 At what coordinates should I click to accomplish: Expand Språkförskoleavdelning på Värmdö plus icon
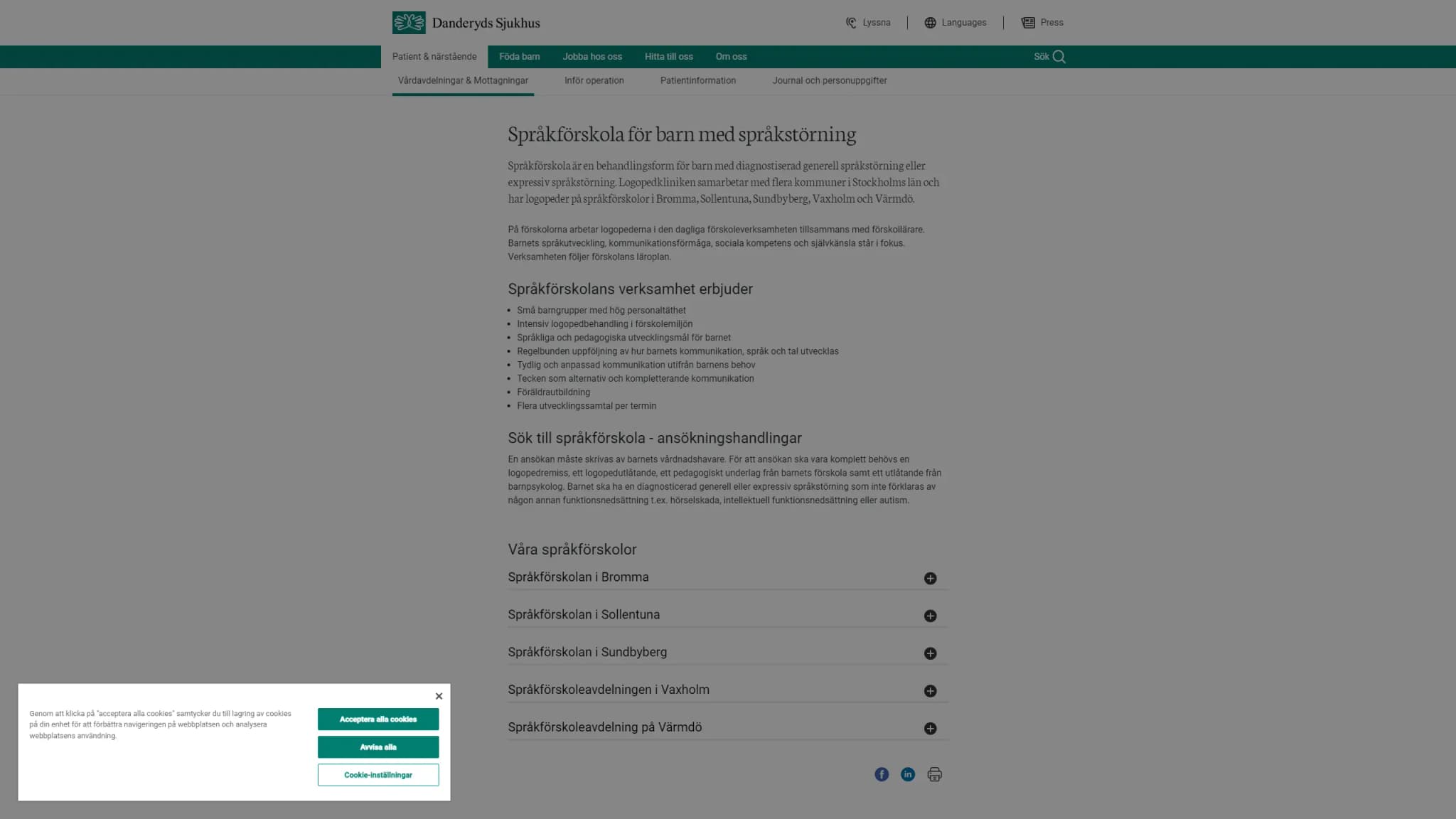(930, 729)
